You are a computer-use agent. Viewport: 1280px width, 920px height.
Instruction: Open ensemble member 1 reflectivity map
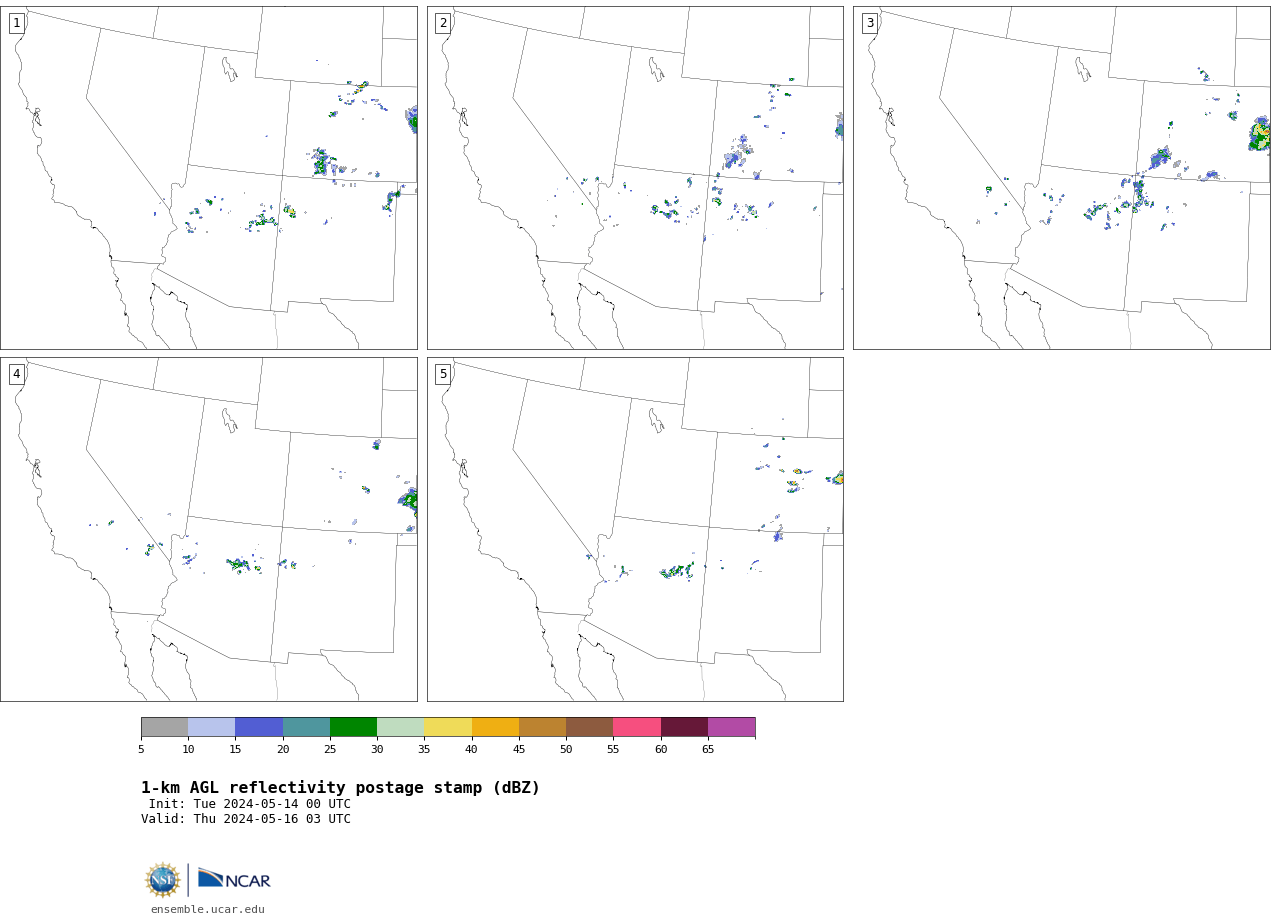pyautogui.click(x=209, y=178)
